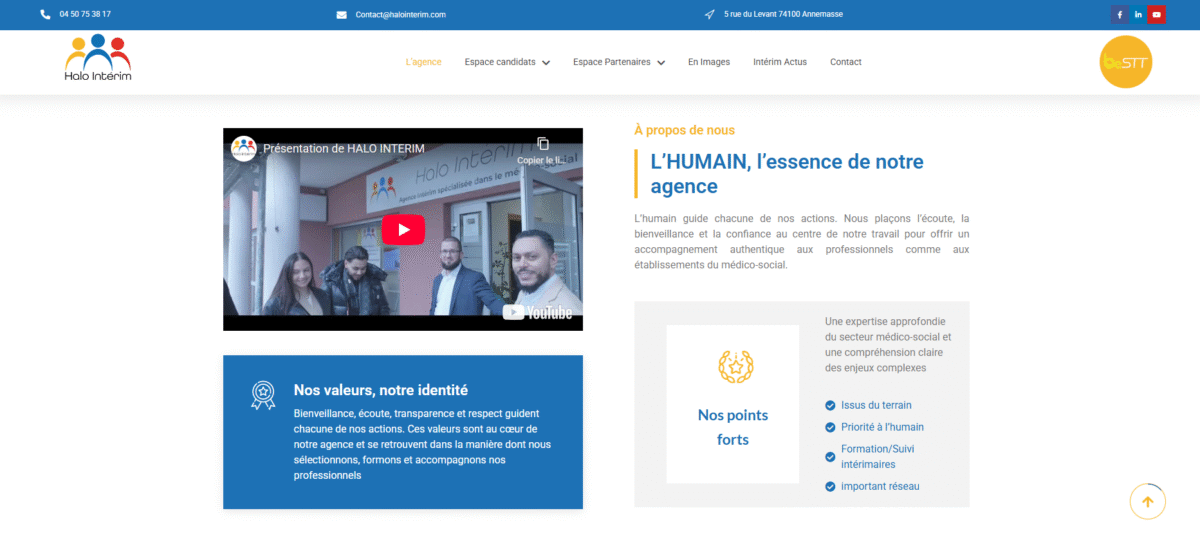Expand the Espace candidats dropdown arrow

click(x=546, y=63)
